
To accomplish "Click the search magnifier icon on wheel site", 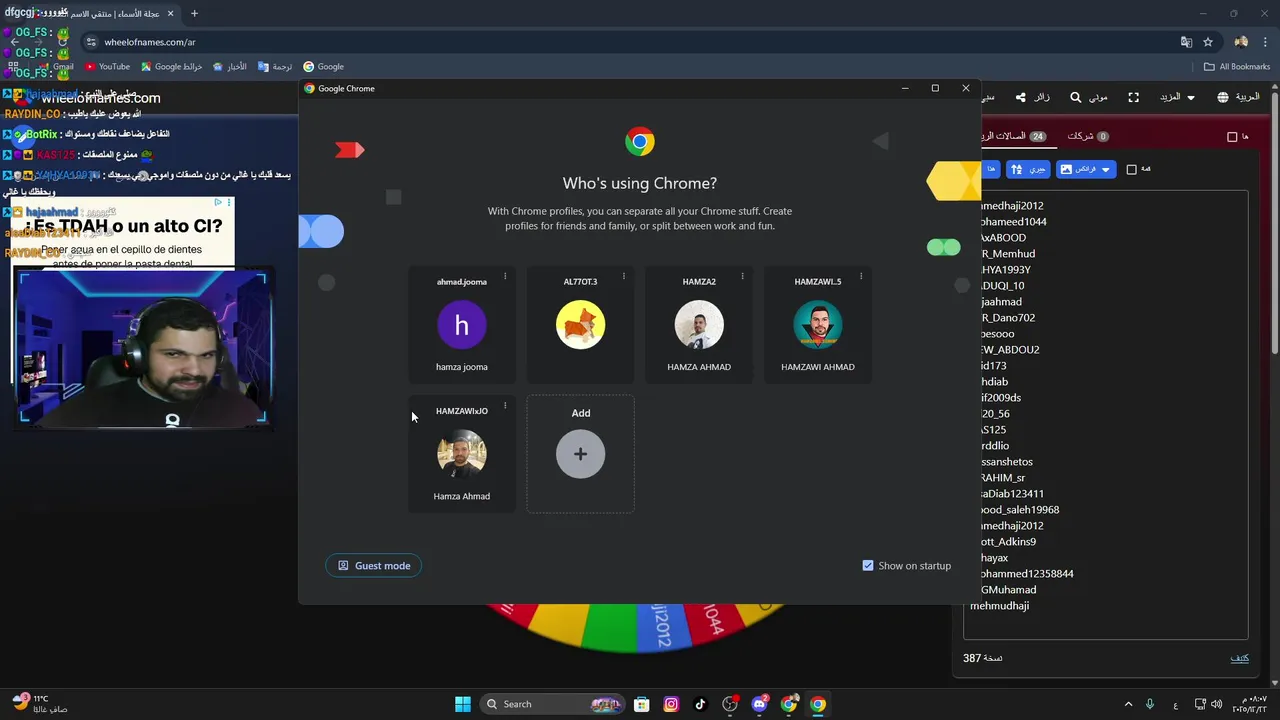I will click(x=1075, y=97).
